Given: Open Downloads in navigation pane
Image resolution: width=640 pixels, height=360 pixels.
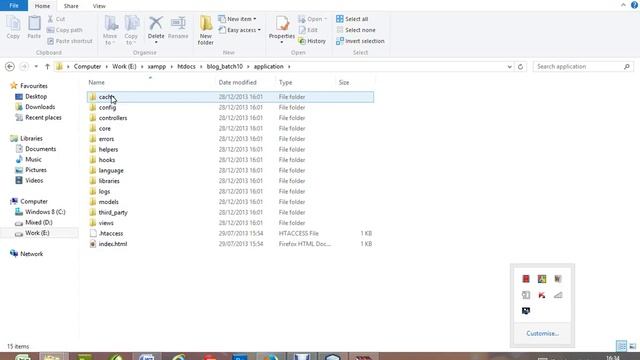Looking at the screenshot, I should pos(40,107).
